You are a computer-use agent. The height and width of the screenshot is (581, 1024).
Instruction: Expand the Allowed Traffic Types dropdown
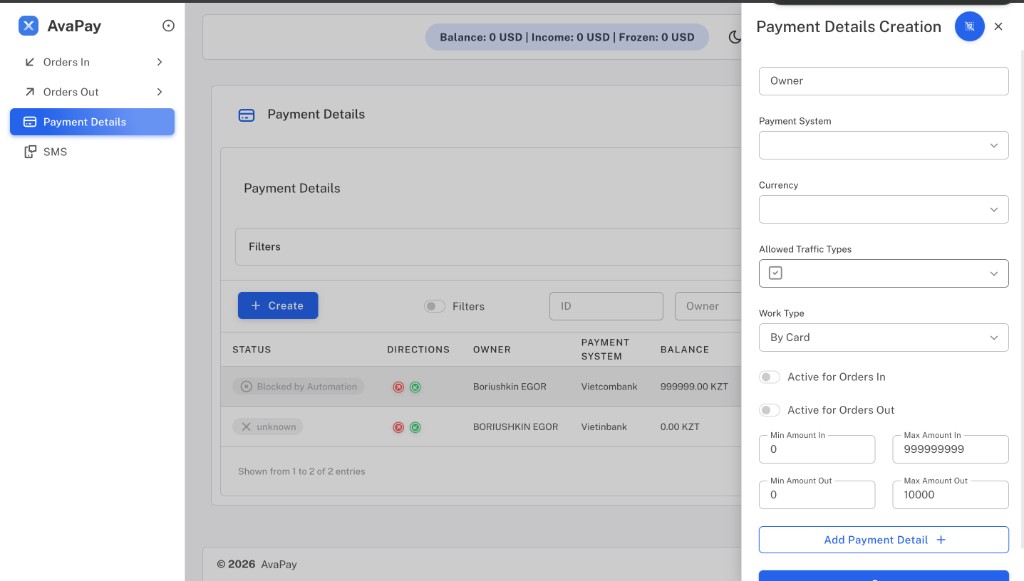(x=884, y=274)
